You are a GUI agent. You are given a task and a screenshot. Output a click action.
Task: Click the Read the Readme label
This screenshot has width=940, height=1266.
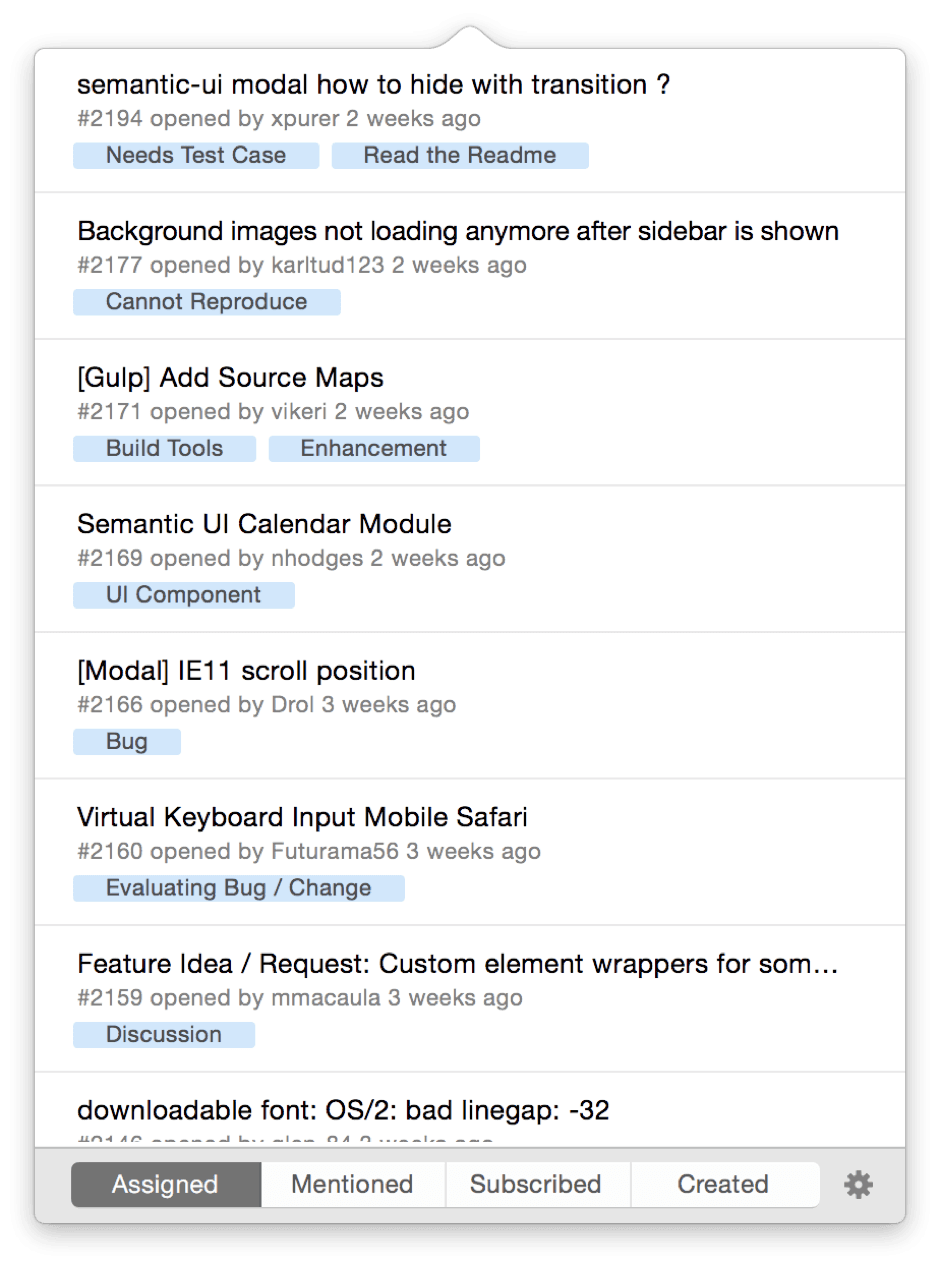pyautogui.click(x=460, y=156)
